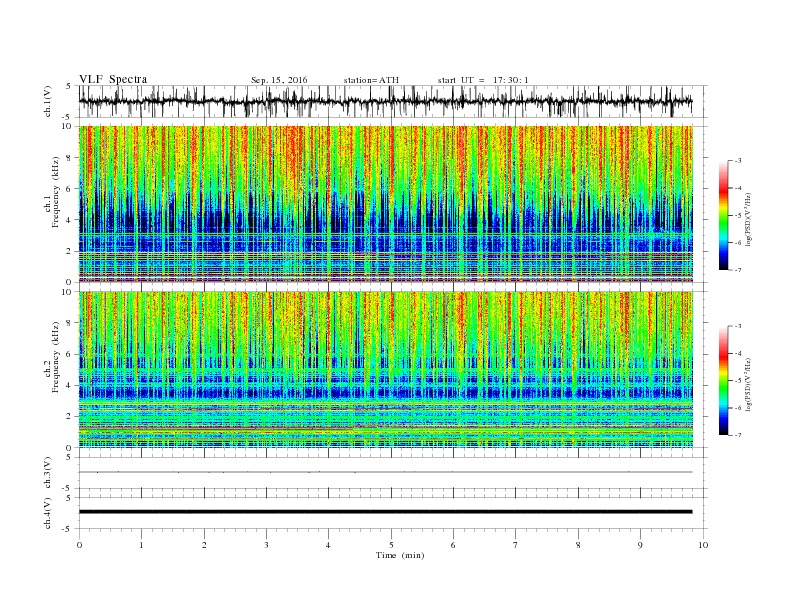
Task: Click time axis tick label "2"
Action: [x=204, y=545]
